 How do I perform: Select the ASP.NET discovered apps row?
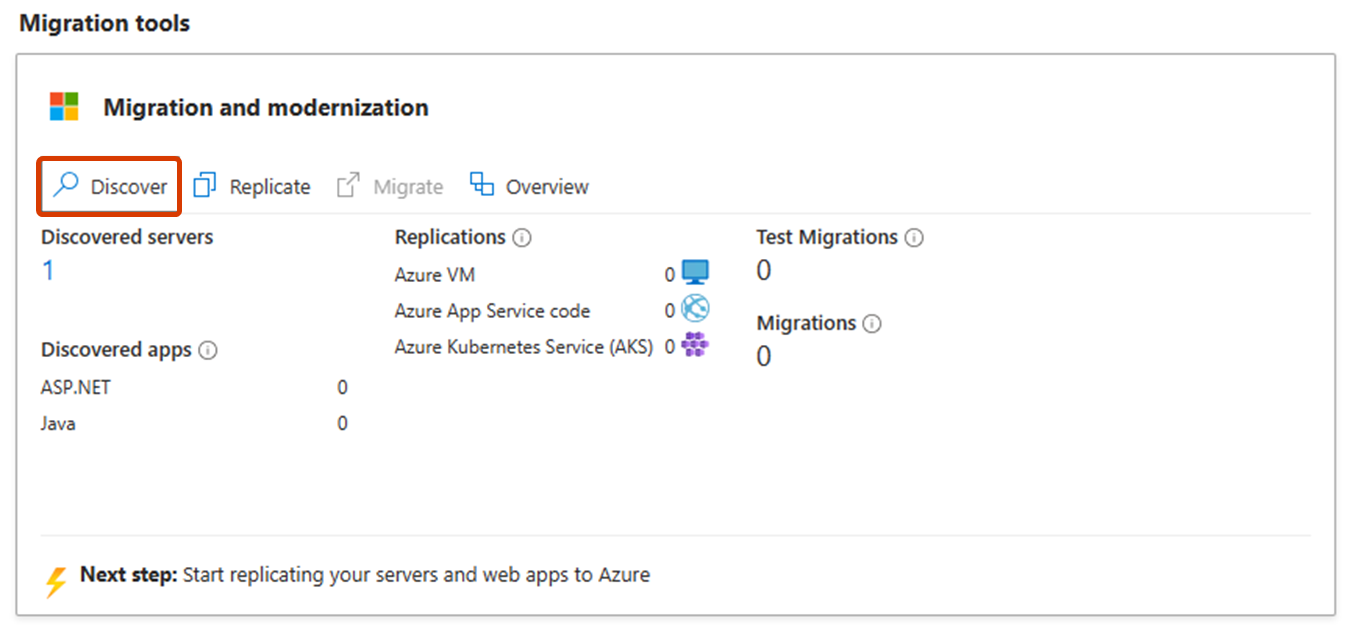click(75, 387)
